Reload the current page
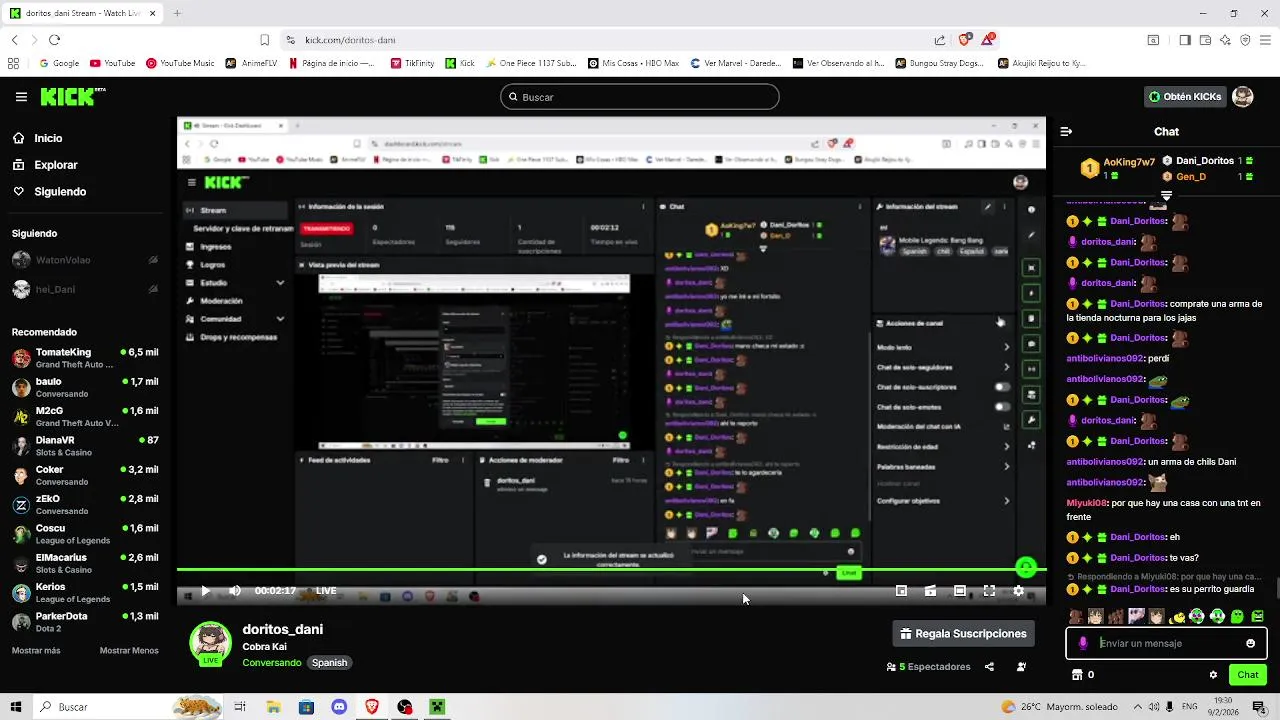Viewport: 1280px width, 720px height. pyautogui.click(x=54, y=40)
